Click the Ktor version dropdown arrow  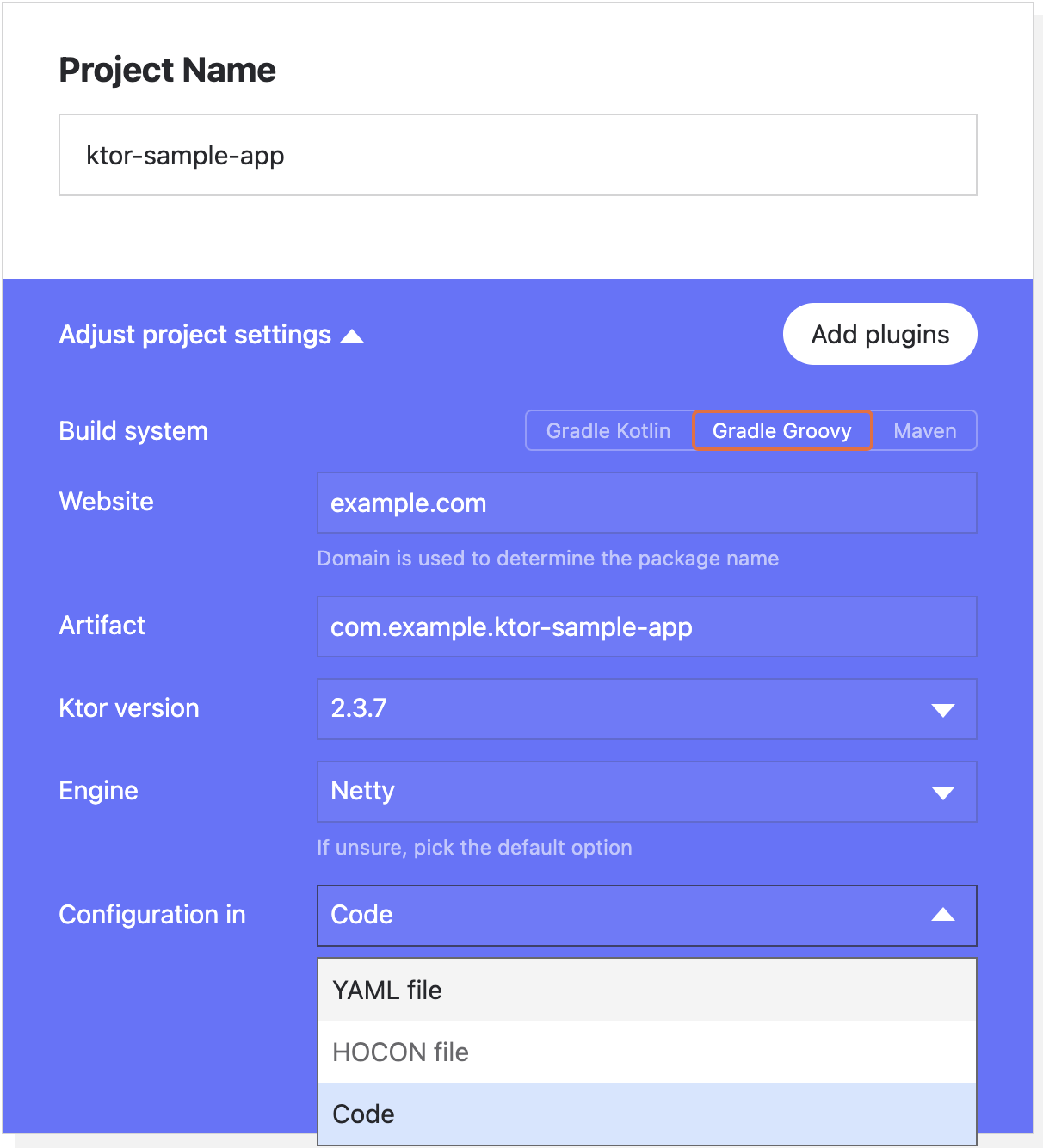tap(943, 710)
